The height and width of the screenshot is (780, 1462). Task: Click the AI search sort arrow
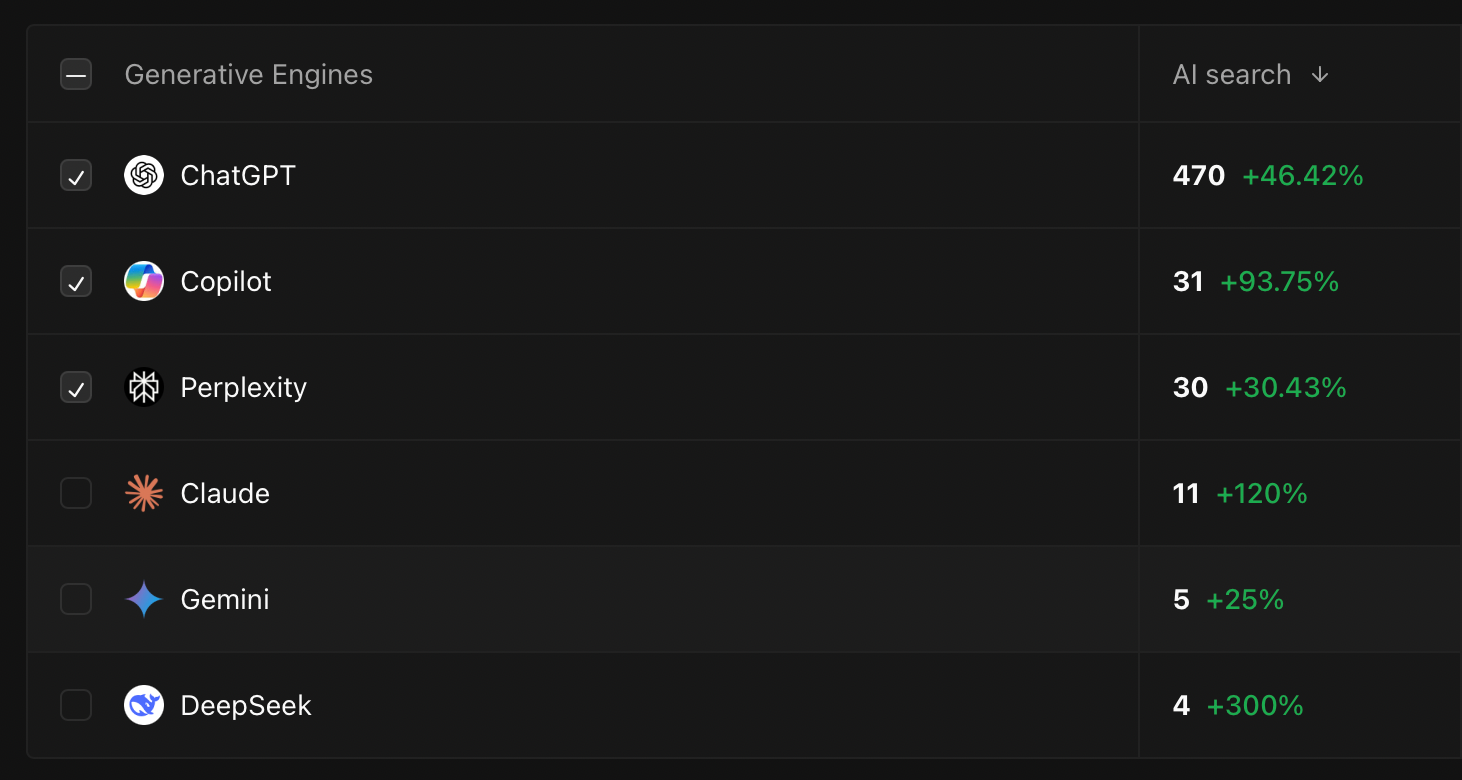(x=1320, y=75)
